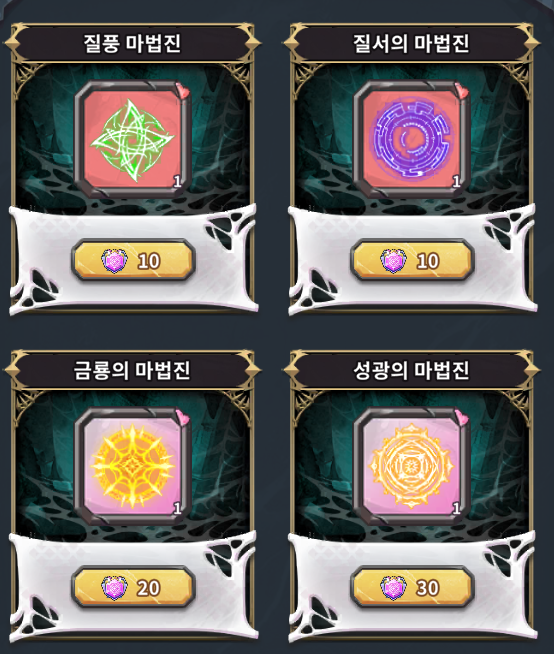Click the gem currency icon on 질서의 price
Viewport: 554px width, 654px height.
click(393, 261)
